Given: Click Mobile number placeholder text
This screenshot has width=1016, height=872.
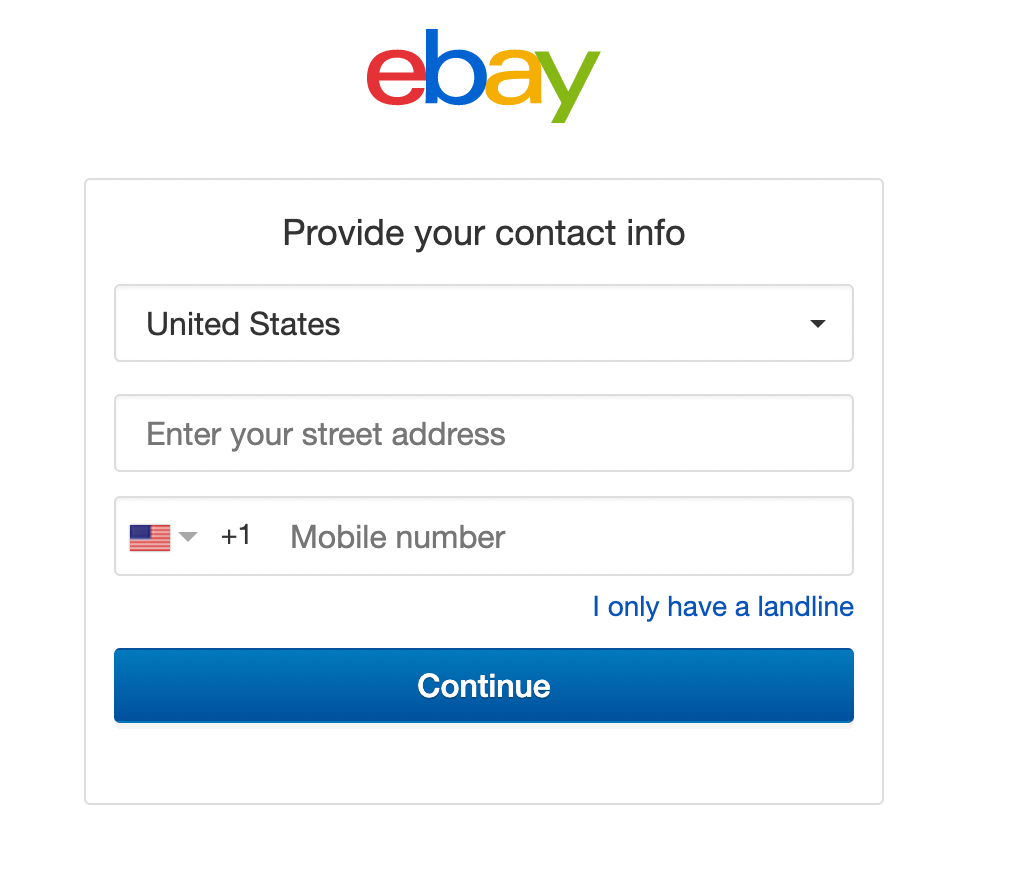Looking at the screenshot, I should pyautogui.click(x=398, y=537).
